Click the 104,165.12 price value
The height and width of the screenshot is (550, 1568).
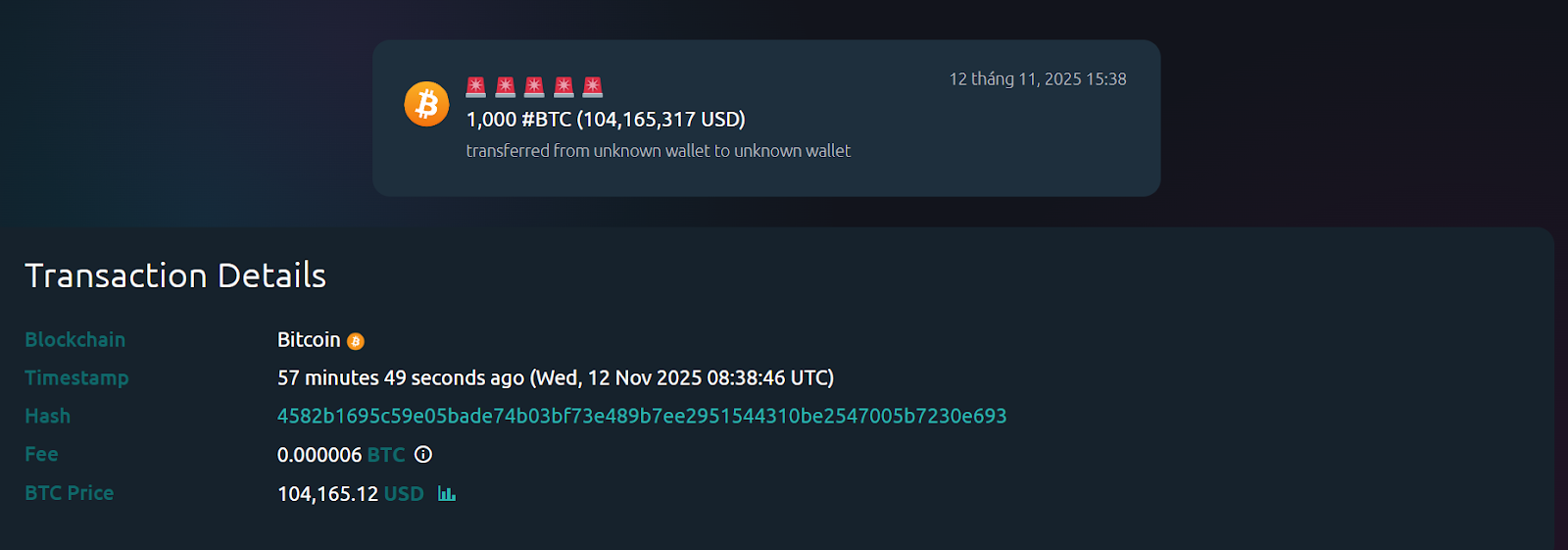click(x=327, y=494)
